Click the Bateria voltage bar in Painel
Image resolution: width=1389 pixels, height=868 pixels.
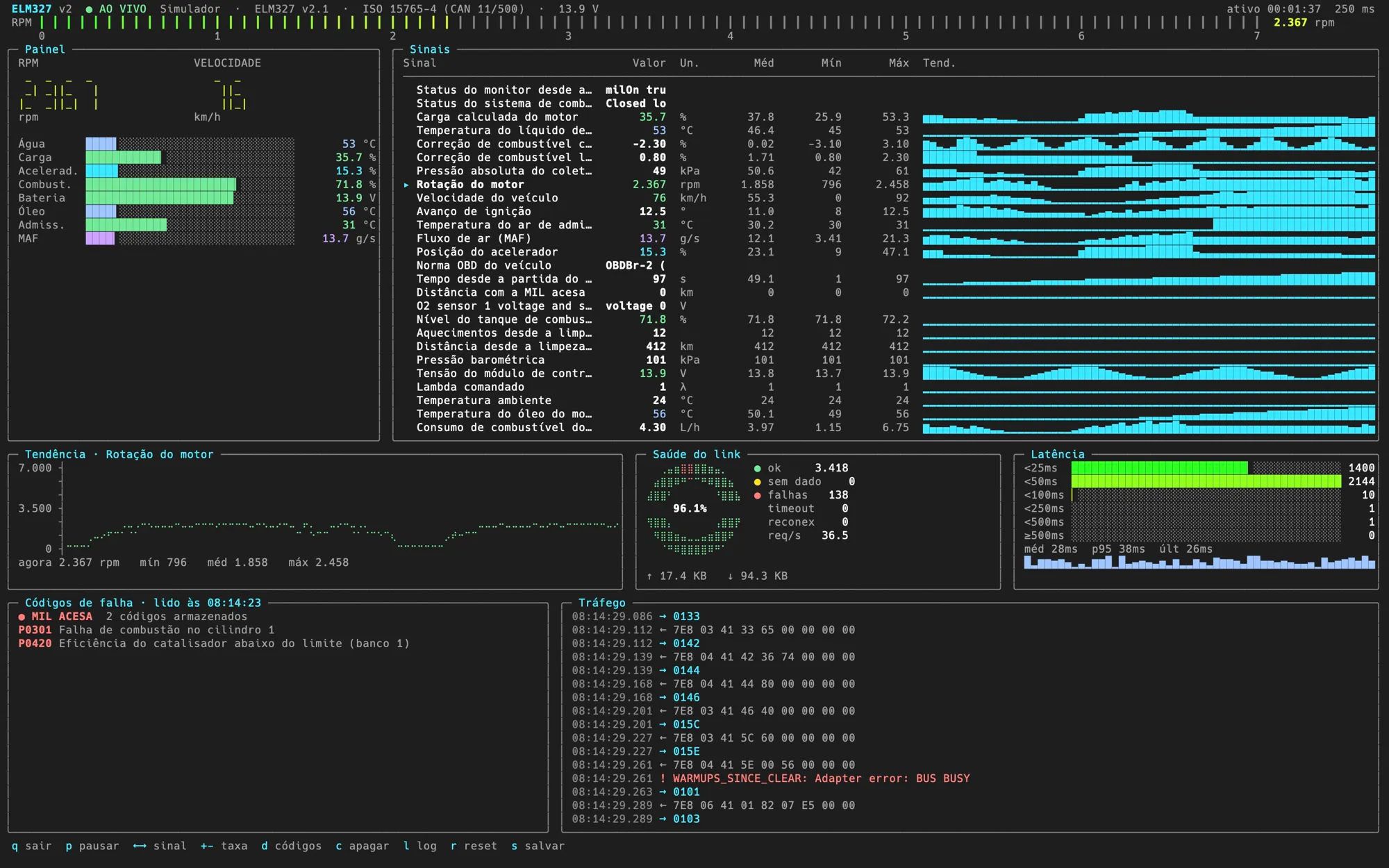(190, 198)
